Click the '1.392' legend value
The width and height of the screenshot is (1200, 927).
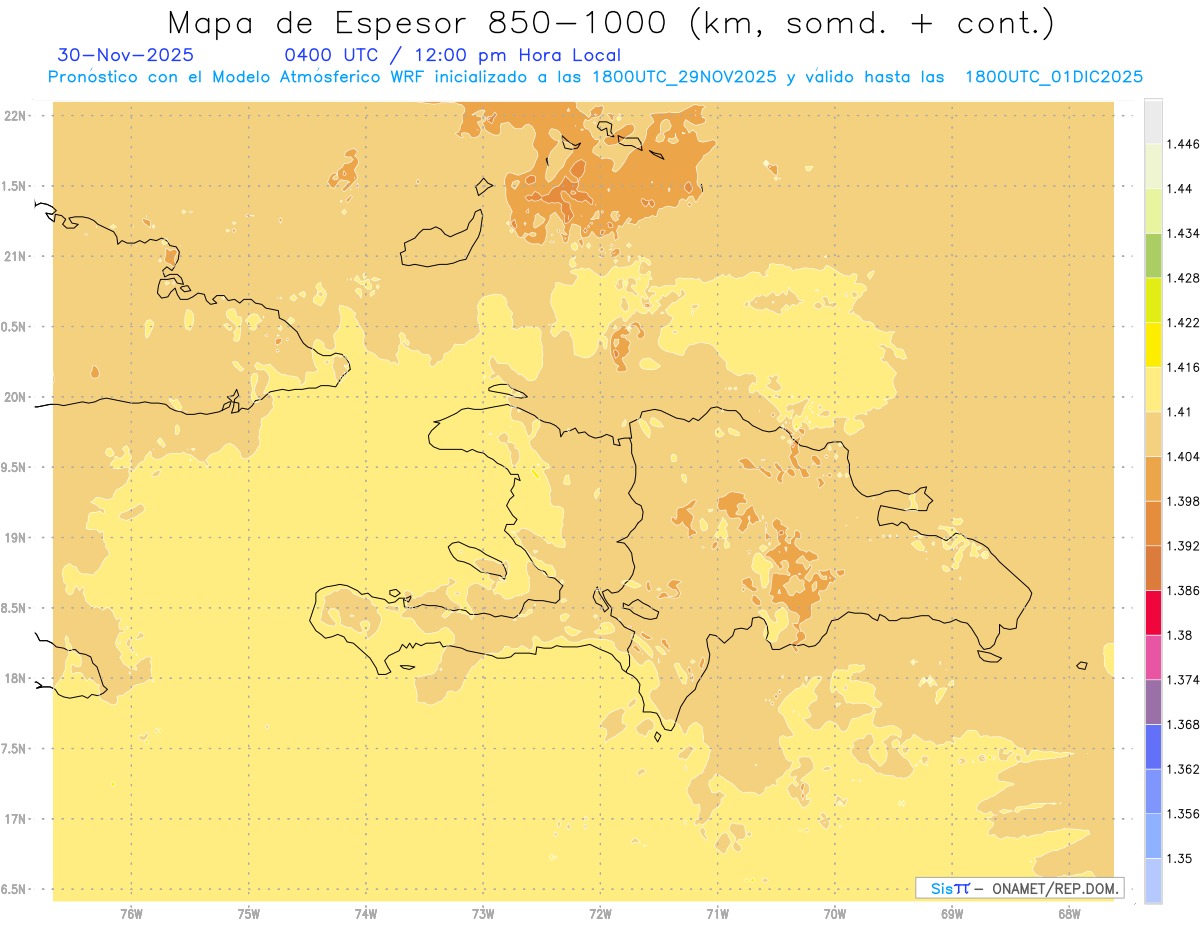tap(1184, 546)
